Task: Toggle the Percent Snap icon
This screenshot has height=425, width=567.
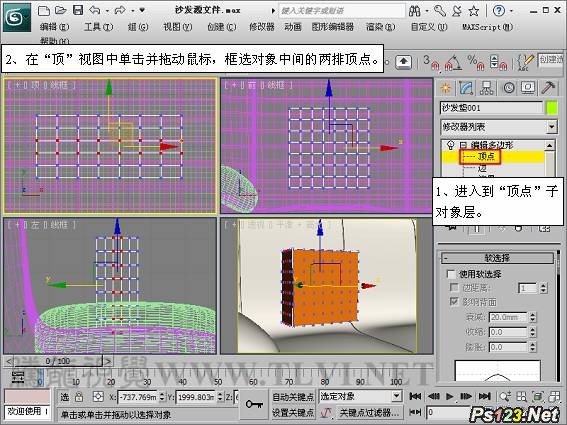Action: [476, 62]
